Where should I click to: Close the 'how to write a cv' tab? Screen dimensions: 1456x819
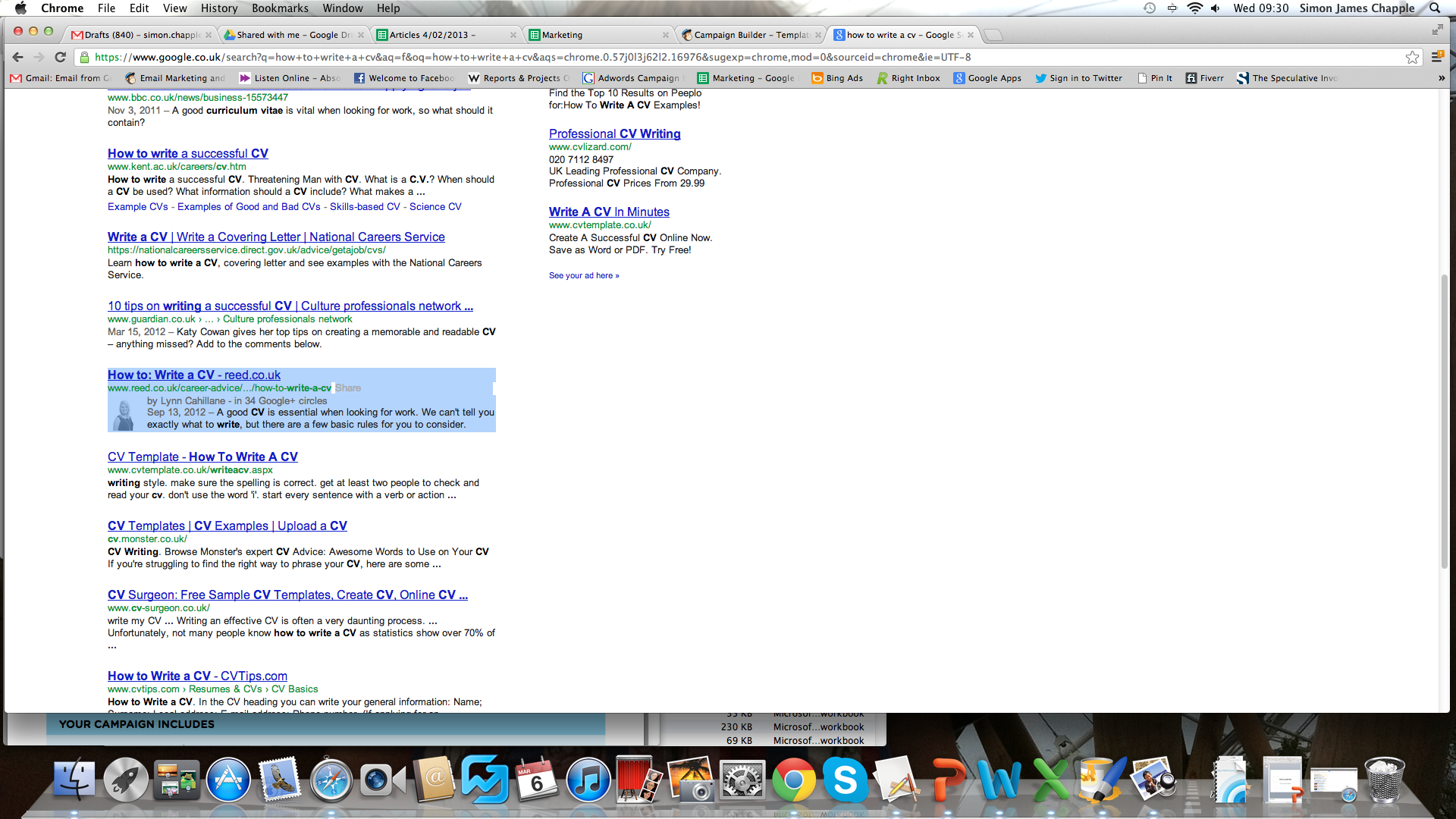tap(971, 35)
